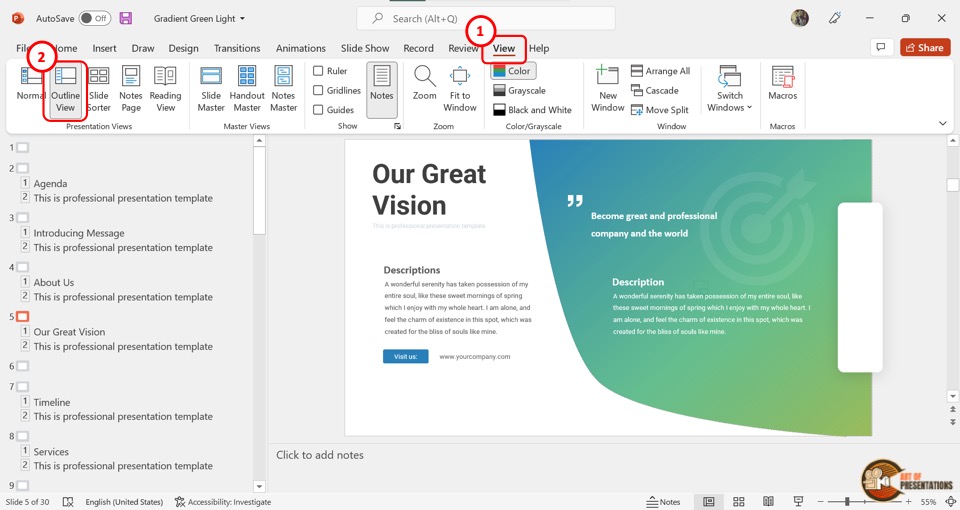Open the Record tab
The image size is (960, 510).
click(x=418, y=48)
